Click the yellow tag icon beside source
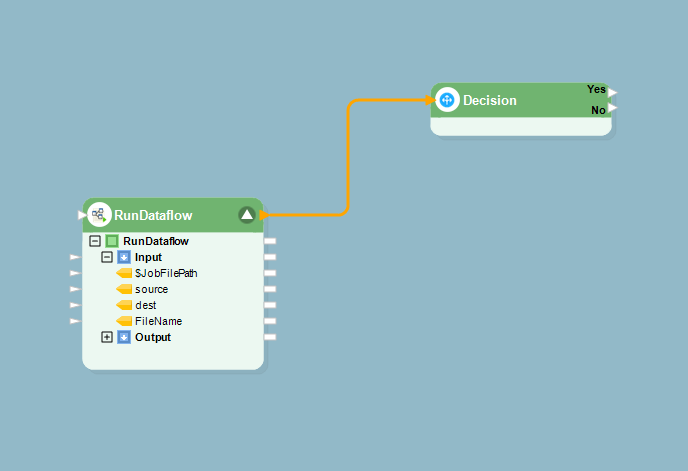 coord(124,289)
